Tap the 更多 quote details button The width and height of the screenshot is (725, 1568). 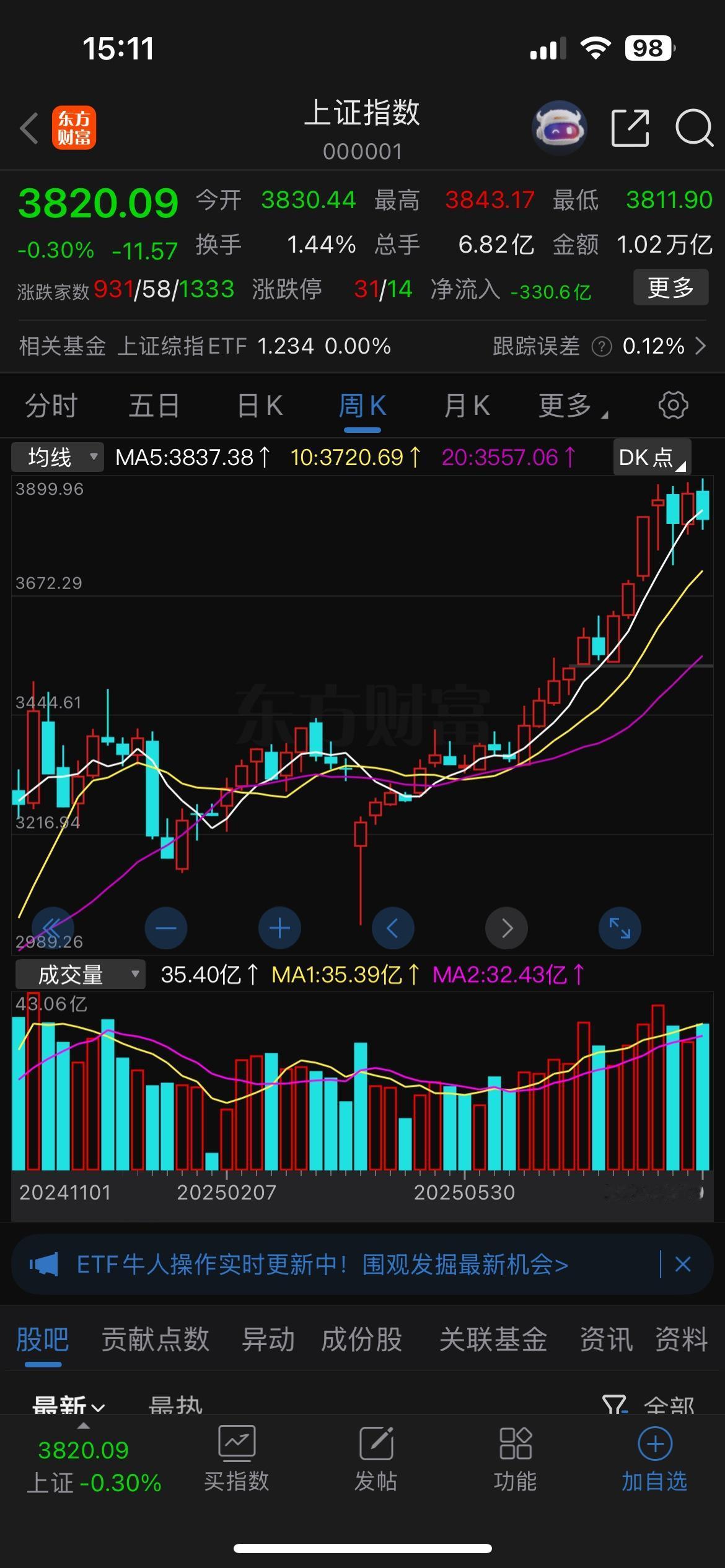point(670,287)
